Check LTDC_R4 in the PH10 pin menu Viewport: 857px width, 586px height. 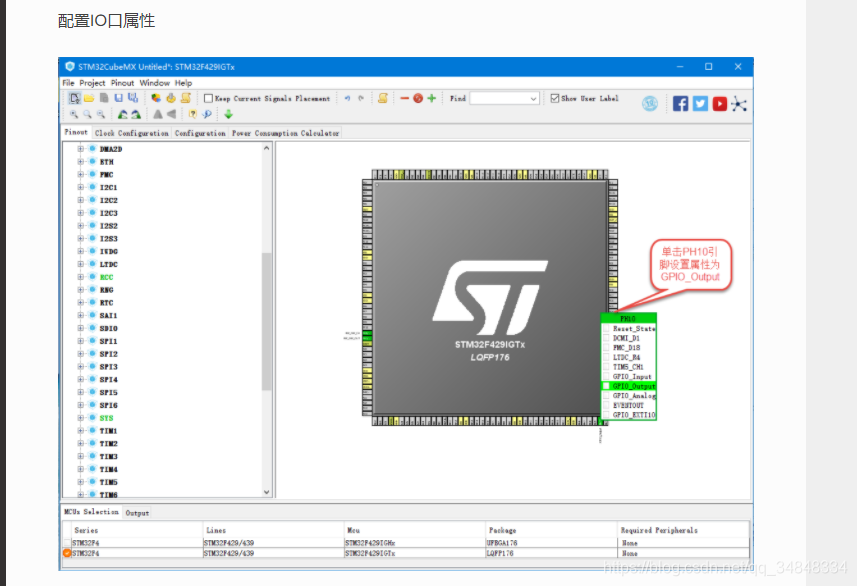[606, 358]
